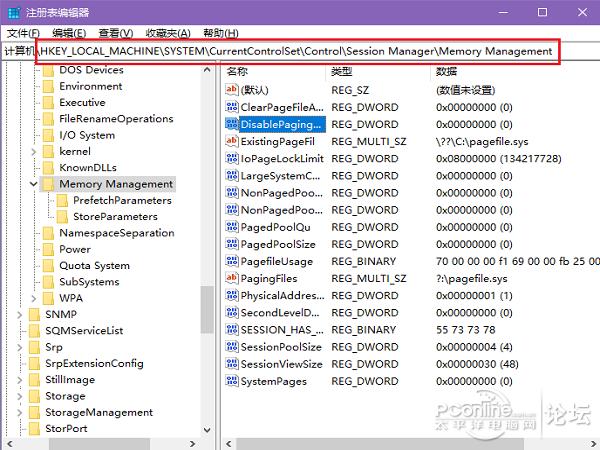Open the 帮助(H) menu
The height and width of the screenshot is (450, 600).
click(221, 33)
